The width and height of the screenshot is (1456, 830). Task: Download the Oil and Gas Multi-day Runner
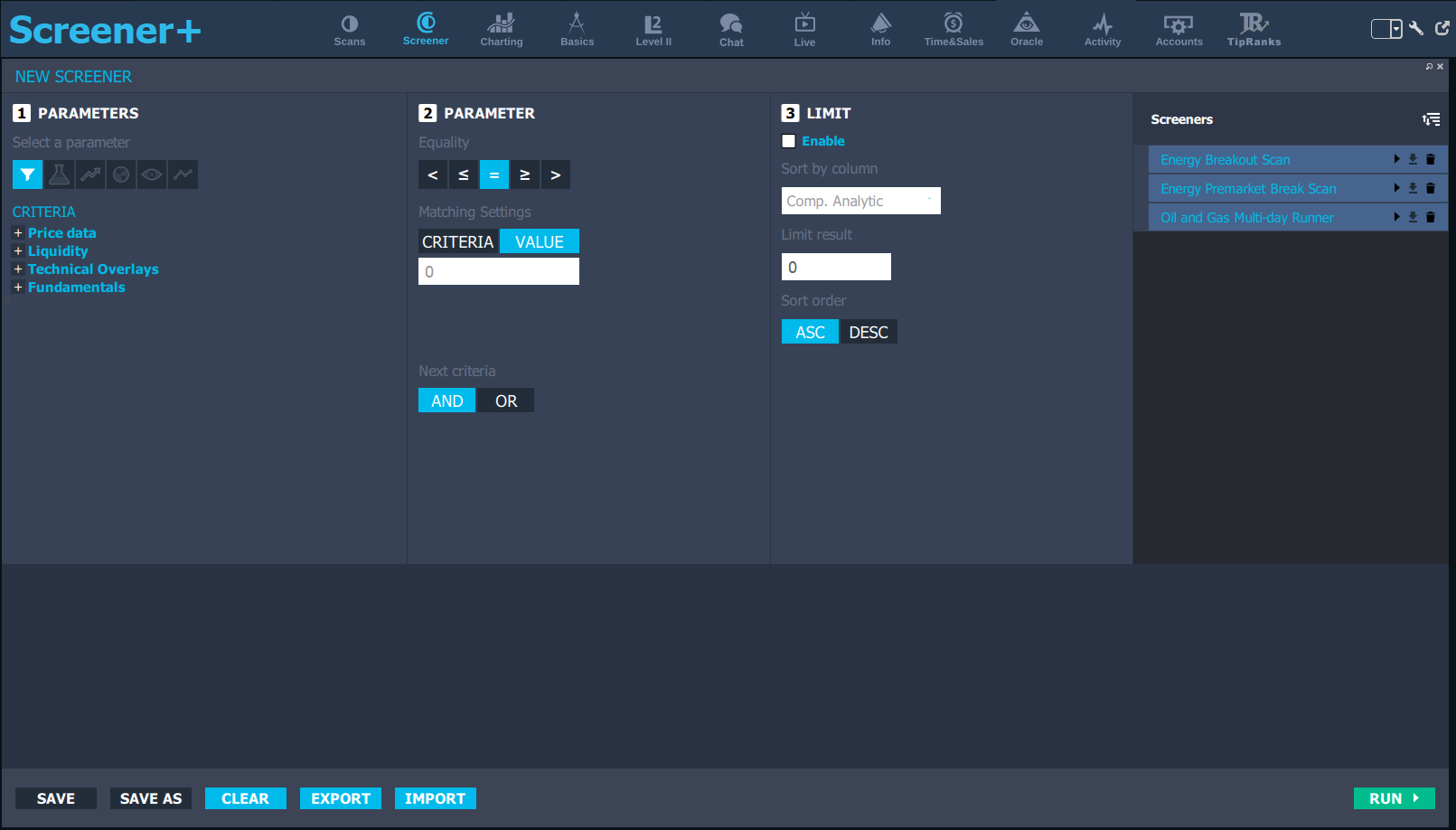1413,218
